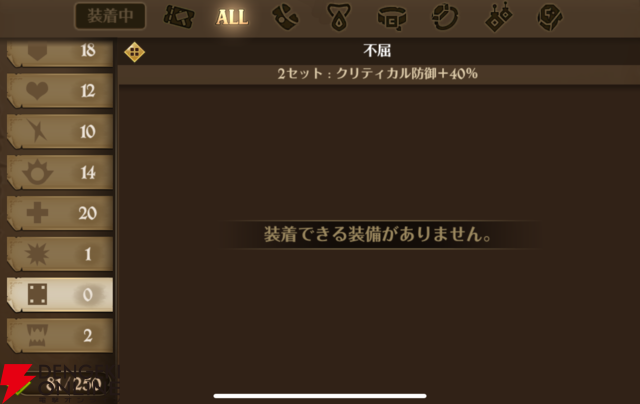Choose the sun emblem set with count 14
The image size is (640, 404).
[60, 172]
